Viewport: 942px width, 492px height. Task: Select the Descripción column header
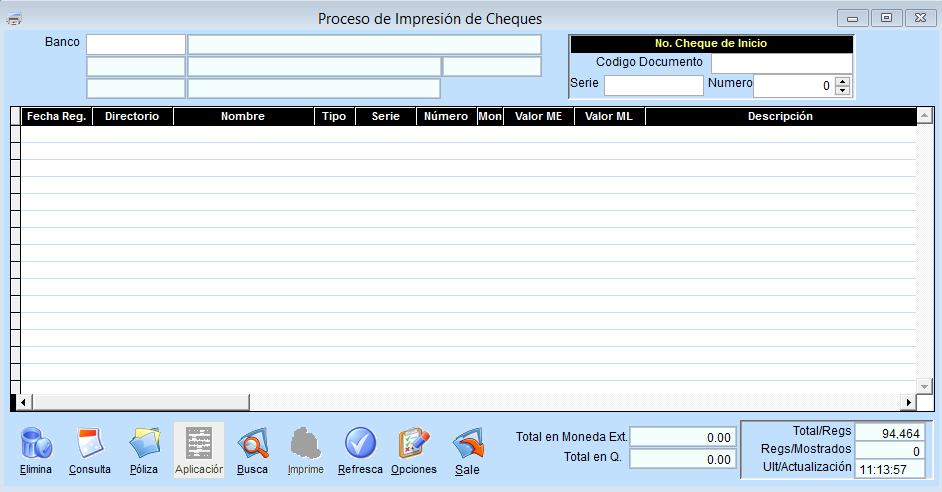coord(780,117)
